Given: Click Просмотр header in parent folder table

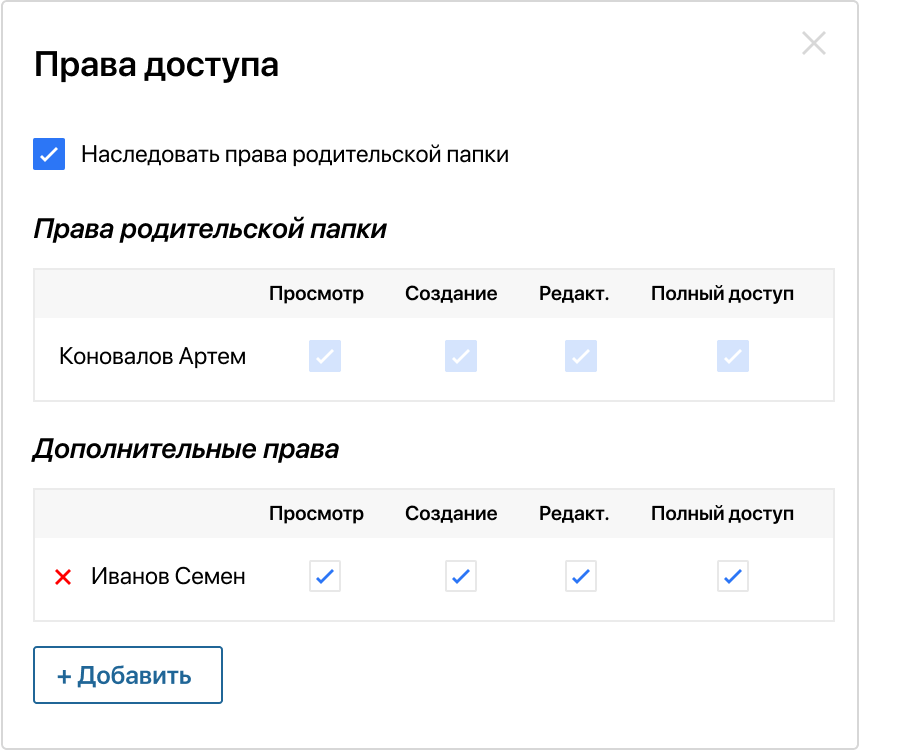Looking at the screenshot, I should (317, 293).
